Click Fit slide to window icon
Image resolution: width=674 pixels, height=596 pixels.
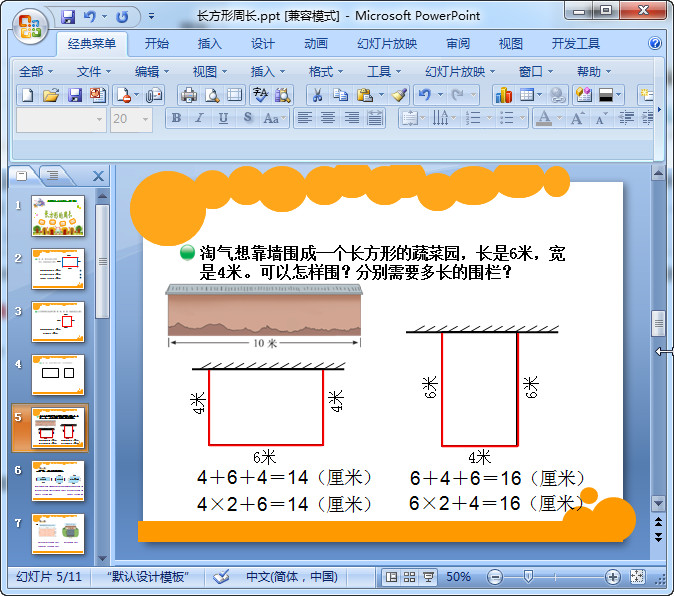click(x=637, y=577)
